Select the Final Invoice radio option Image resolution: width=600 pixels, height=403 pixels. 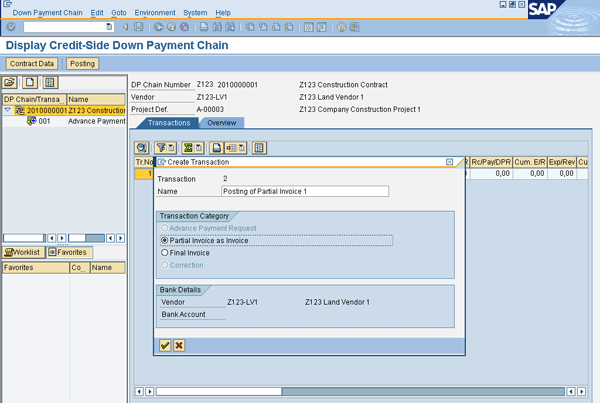[165, 253]
